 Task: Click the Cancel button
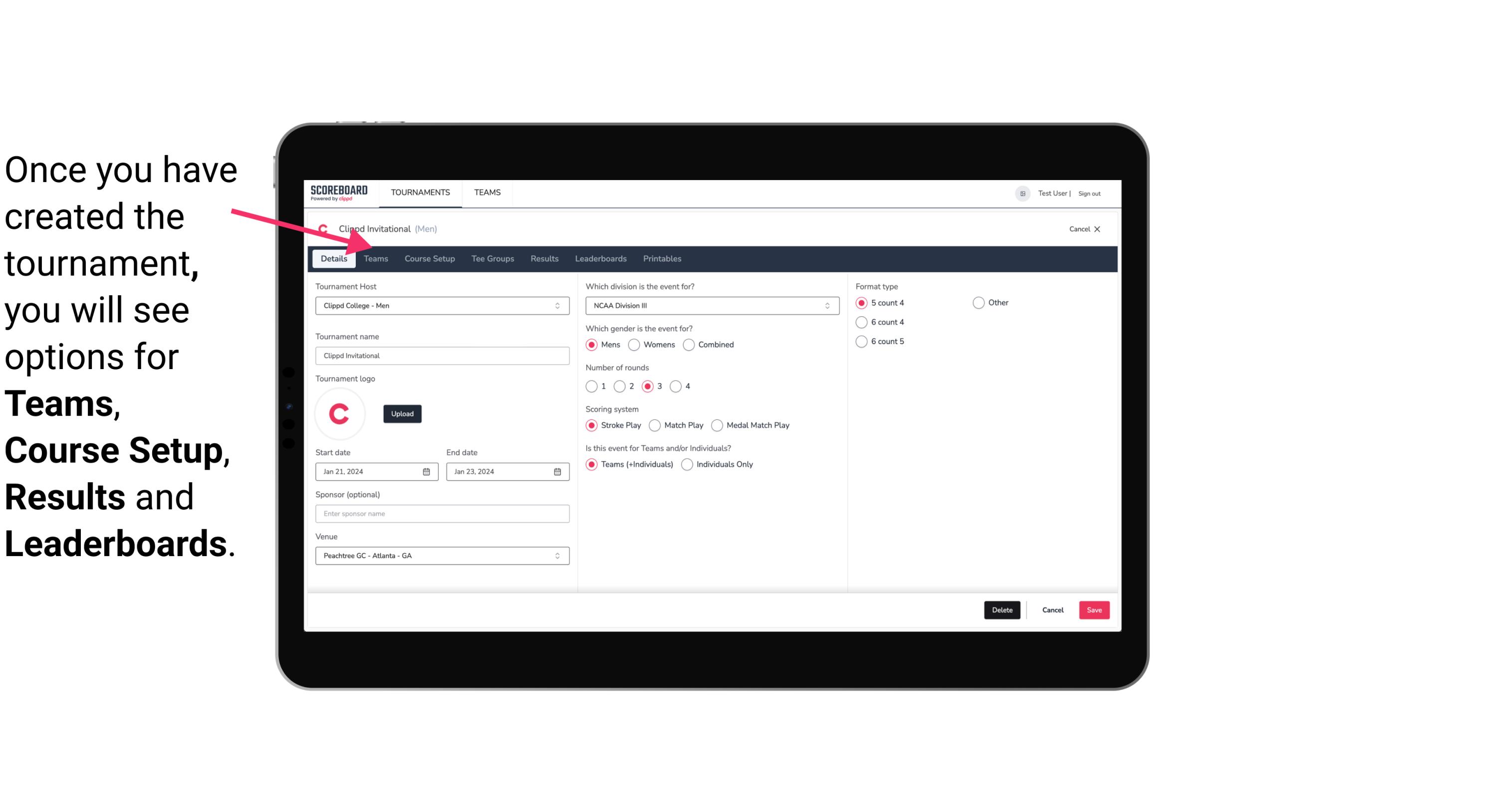coord(1053,609)
